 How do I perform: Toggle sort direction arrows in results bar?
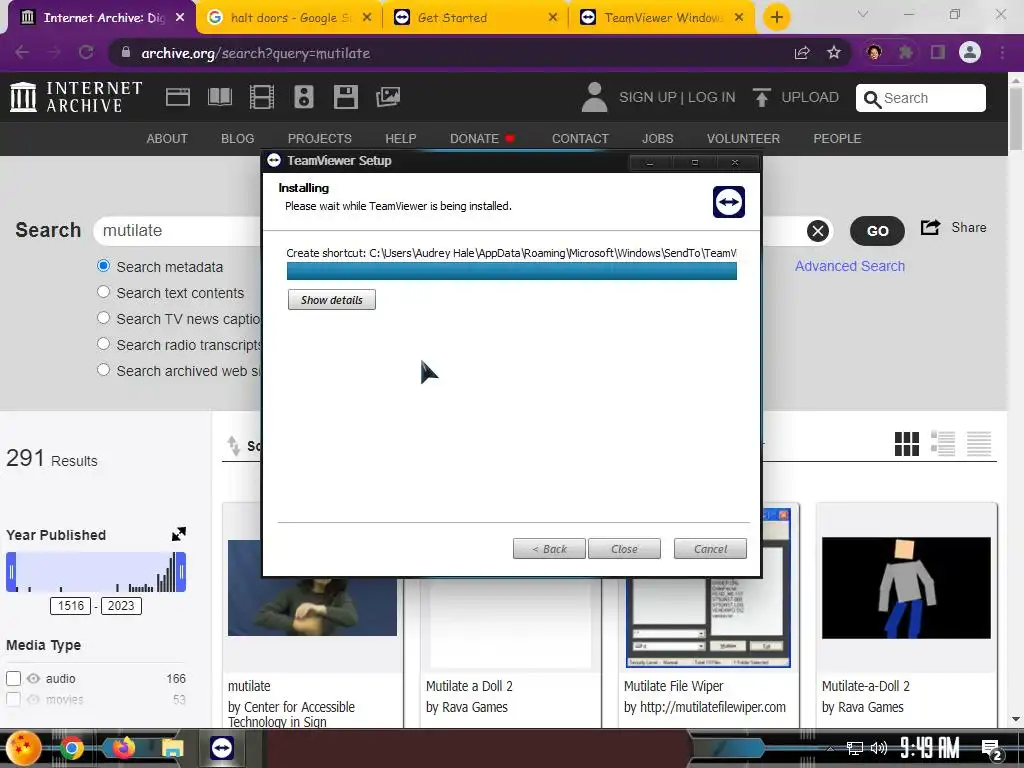point(233,445)
